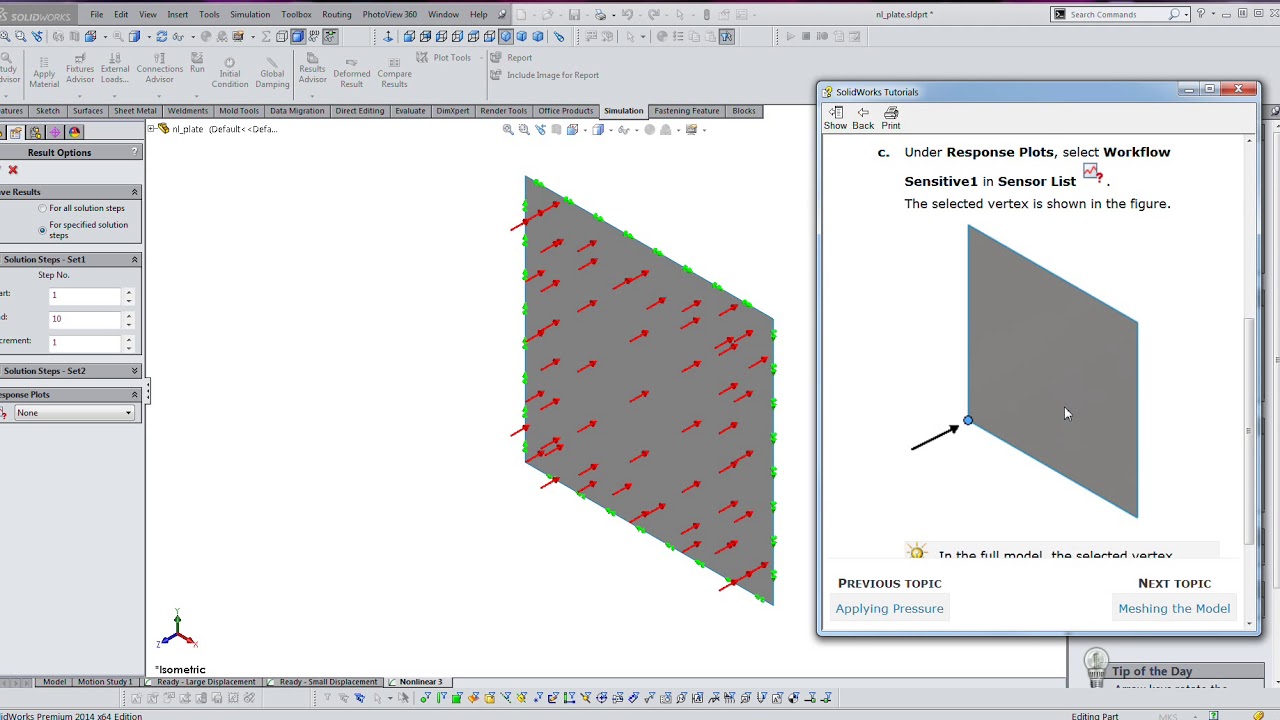Click the Compare Results tool

(x=394, y=72)
